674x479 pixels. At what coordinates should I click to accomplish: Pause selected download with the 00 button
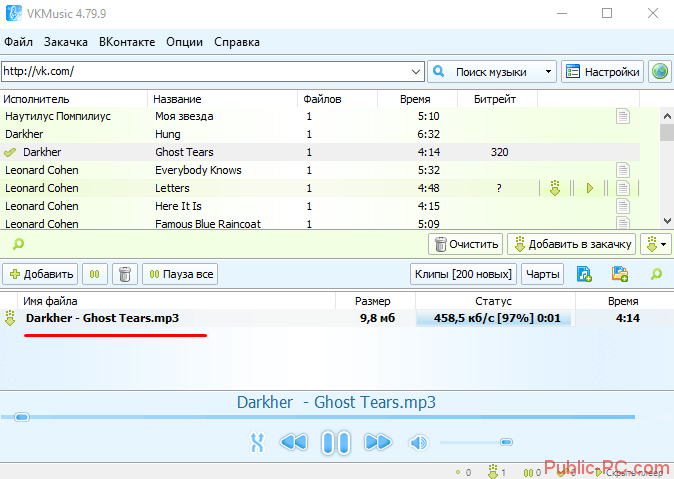(x=95, y=274)
